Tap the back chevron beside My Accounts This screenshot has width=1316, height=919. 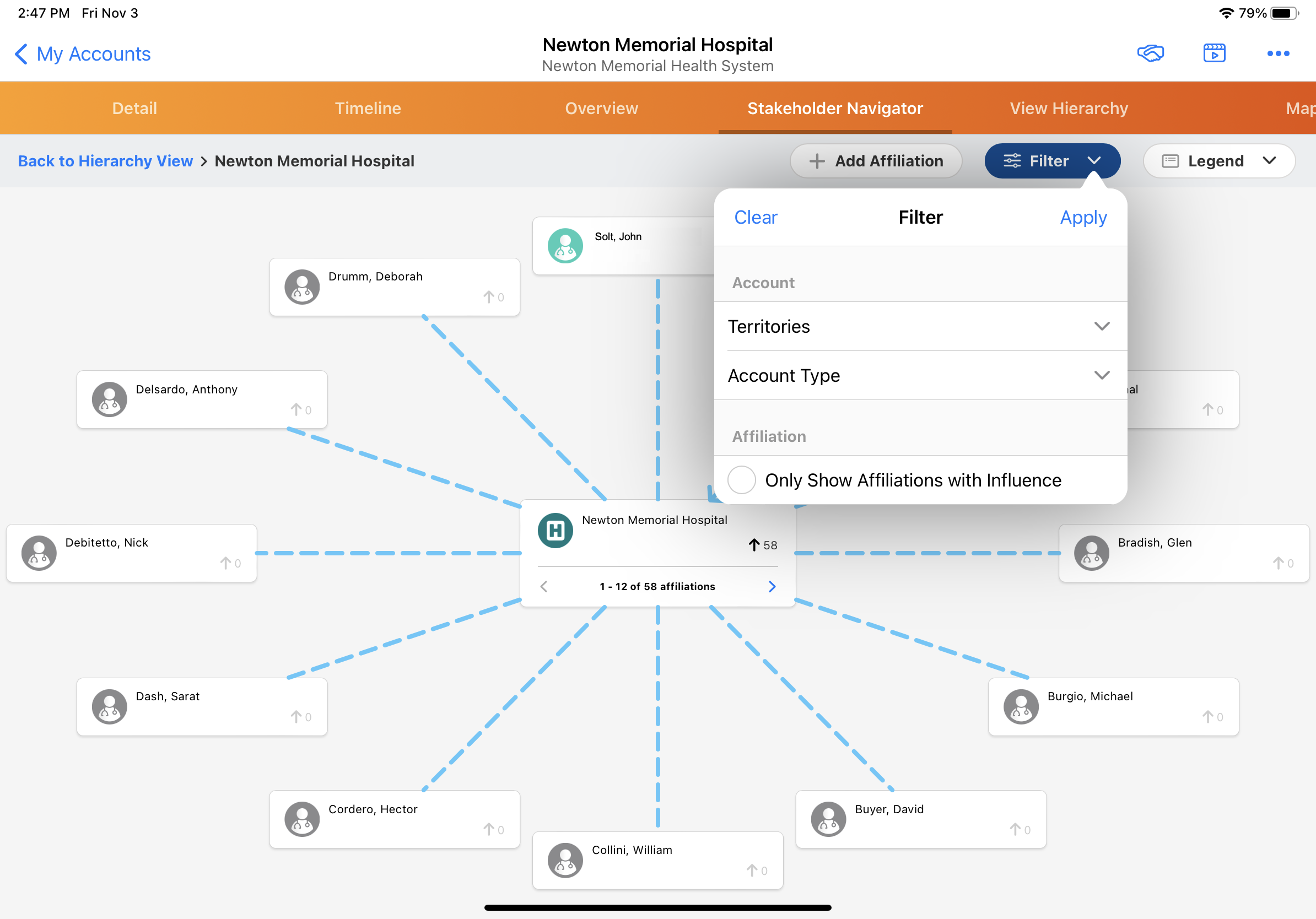21,54
